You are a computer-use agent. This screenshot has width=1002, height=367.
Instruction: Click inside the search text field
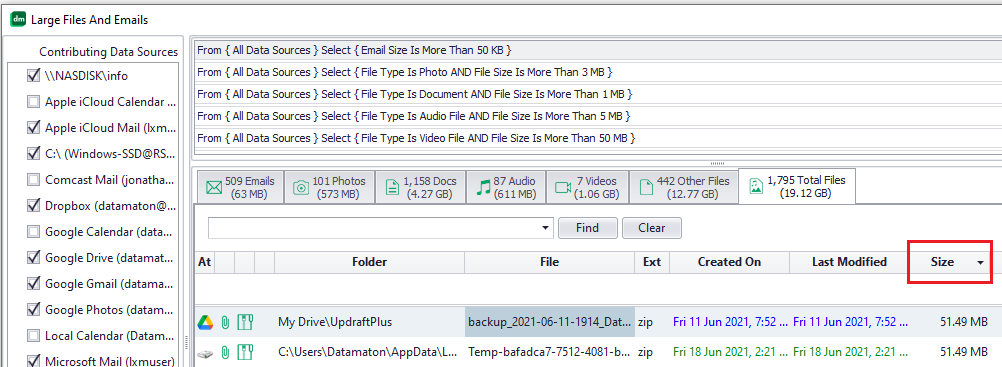coord(373,228)
